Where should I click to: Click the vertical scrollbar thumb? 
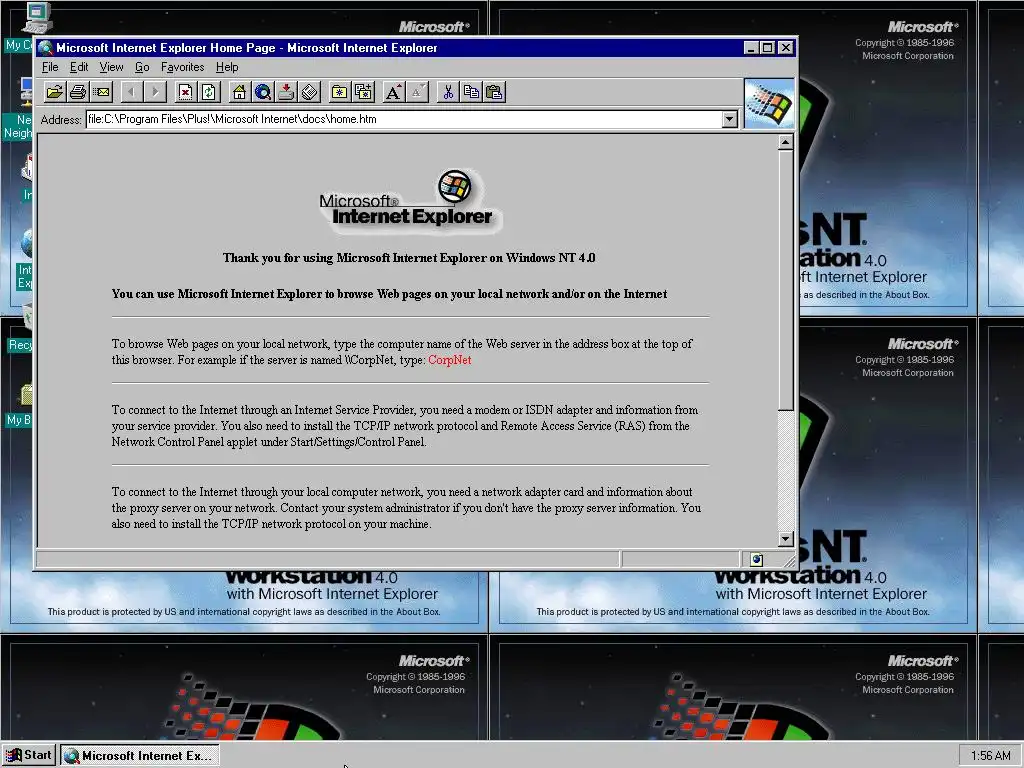point(786,280)
